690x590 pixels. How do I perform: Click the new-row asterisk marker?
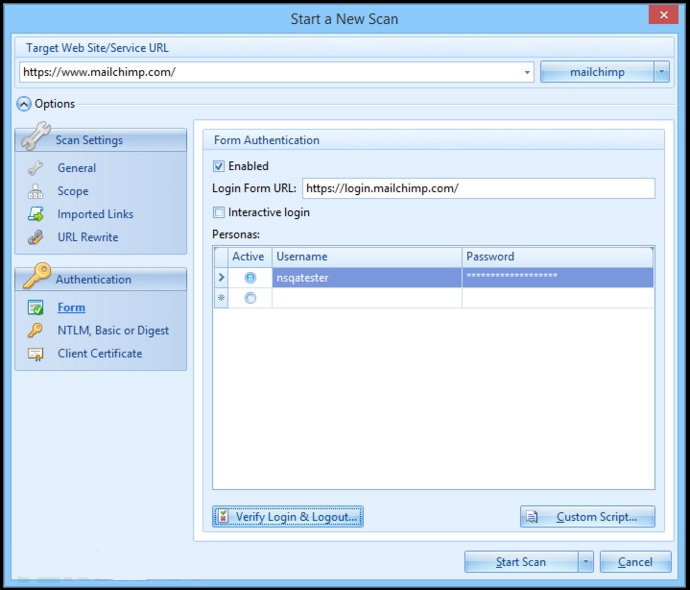[x=221, y=298]
